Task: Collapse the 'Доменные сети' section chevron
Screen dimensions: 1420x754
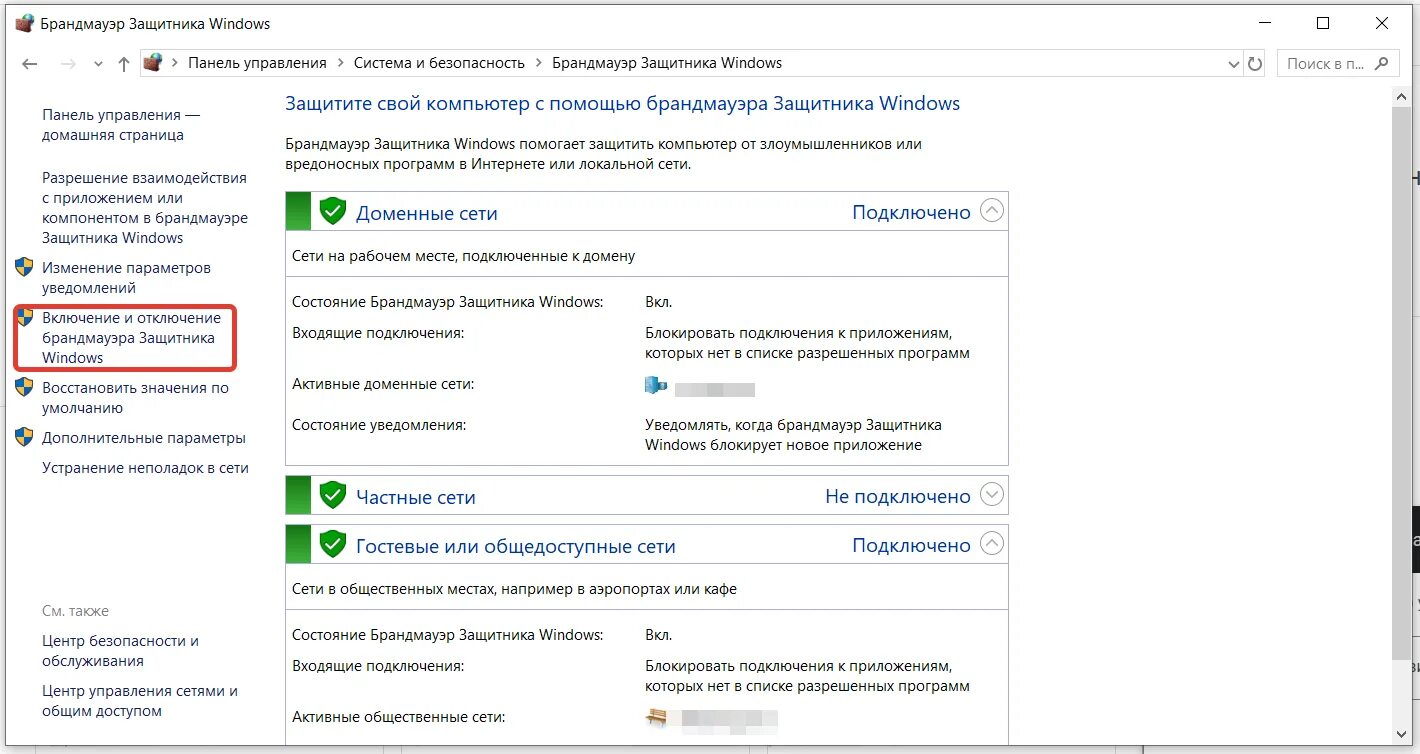Action: coord(991,211)
